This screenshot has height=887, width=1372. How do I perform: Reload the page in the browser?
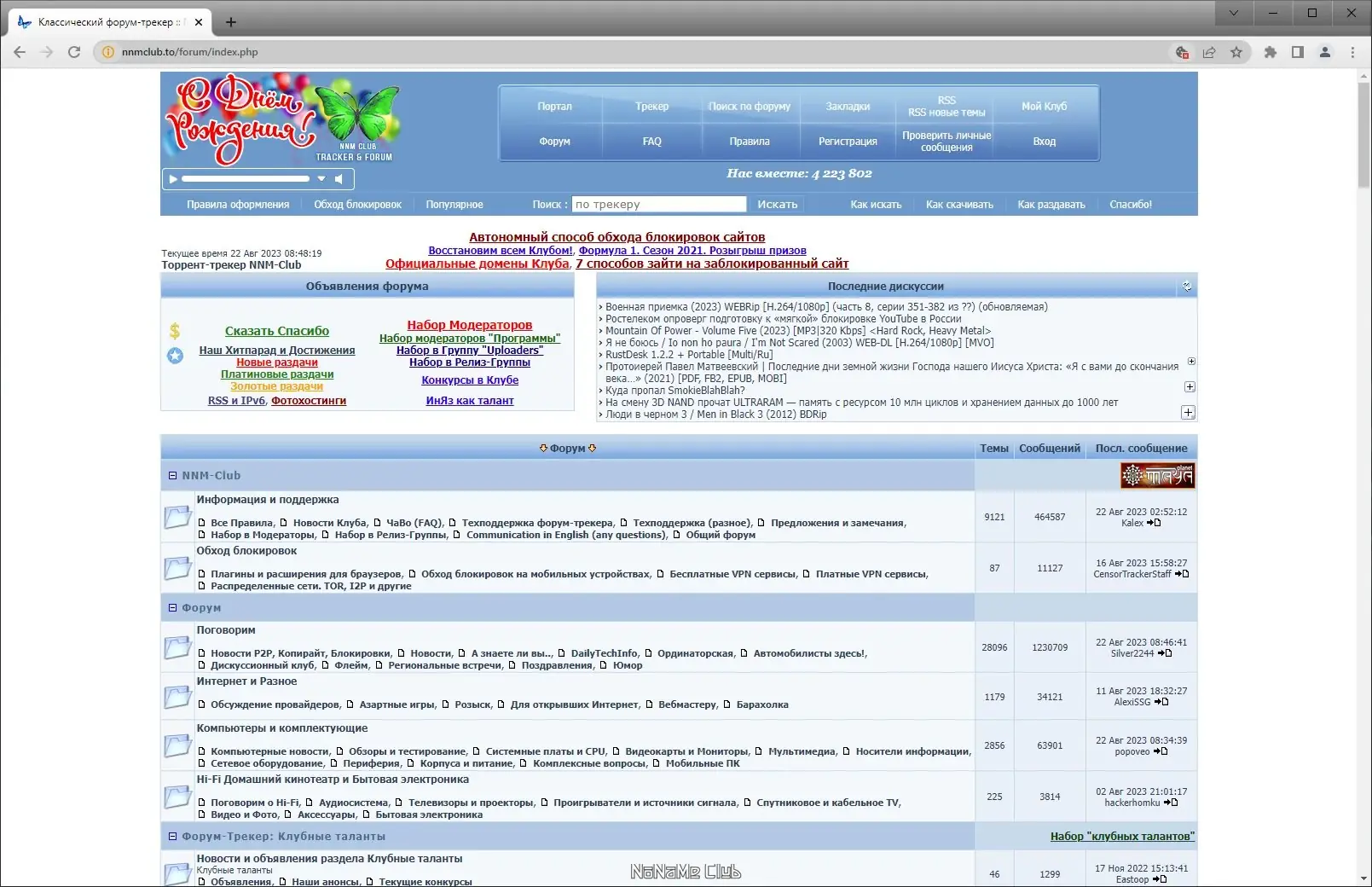point(74,52)
